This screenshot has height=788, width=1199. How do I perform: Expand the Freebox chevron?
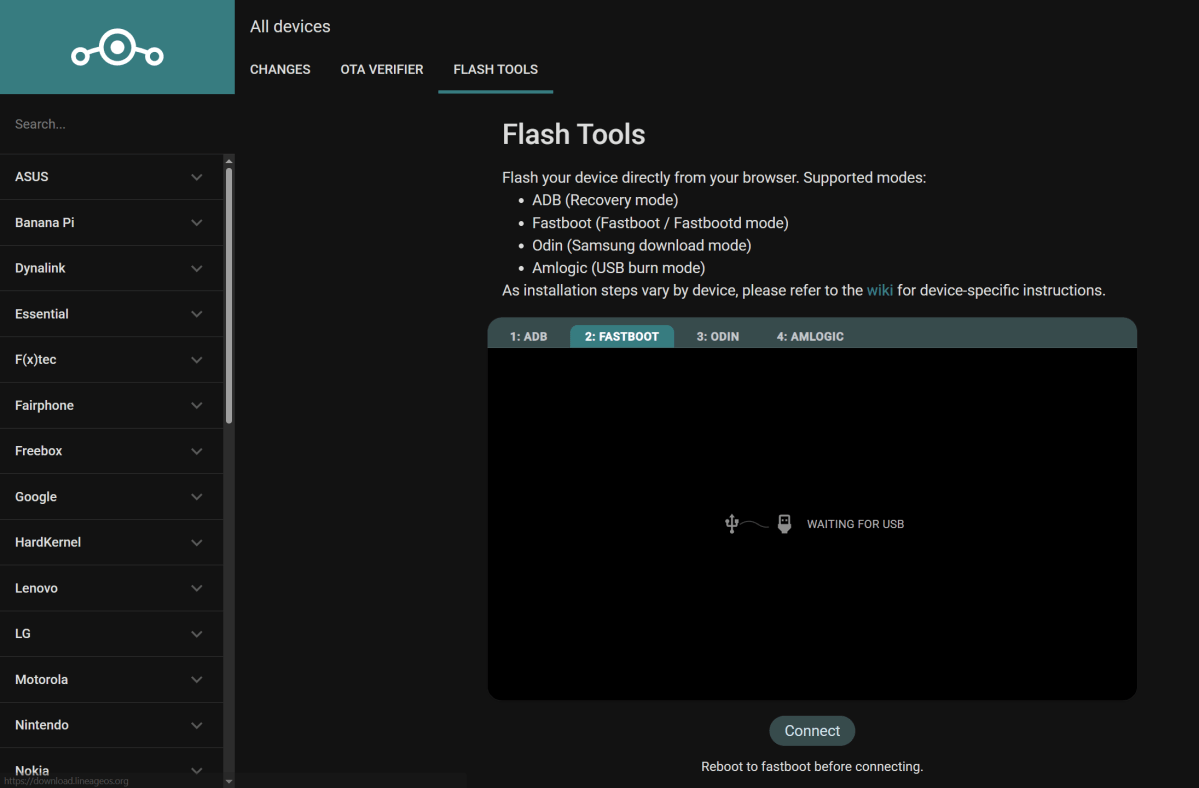(197, 451)
